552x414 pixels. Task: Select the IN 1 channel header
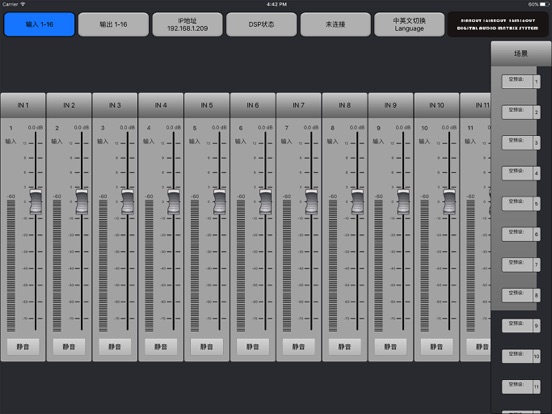tap(23, 105)
